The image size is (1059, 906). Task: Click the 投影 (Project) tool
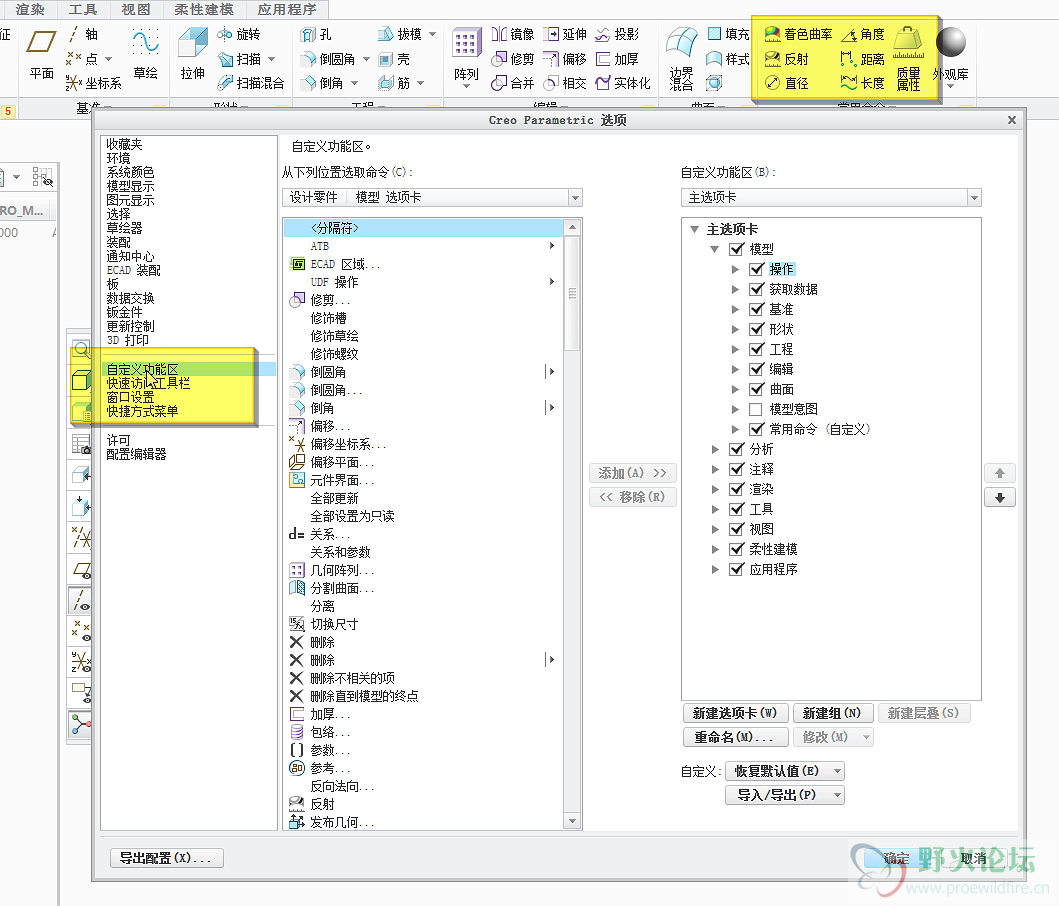pos(617,34)
